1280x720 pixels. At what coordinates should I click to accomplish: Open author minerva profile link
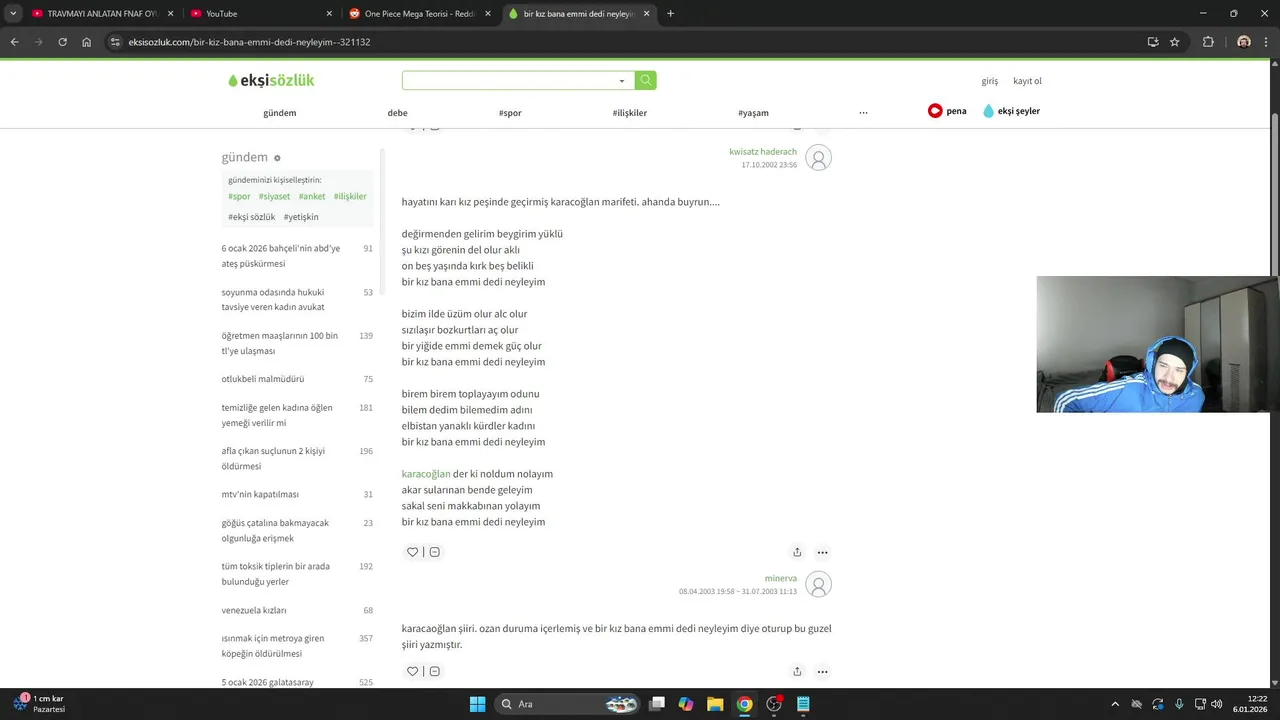[781, 578]
